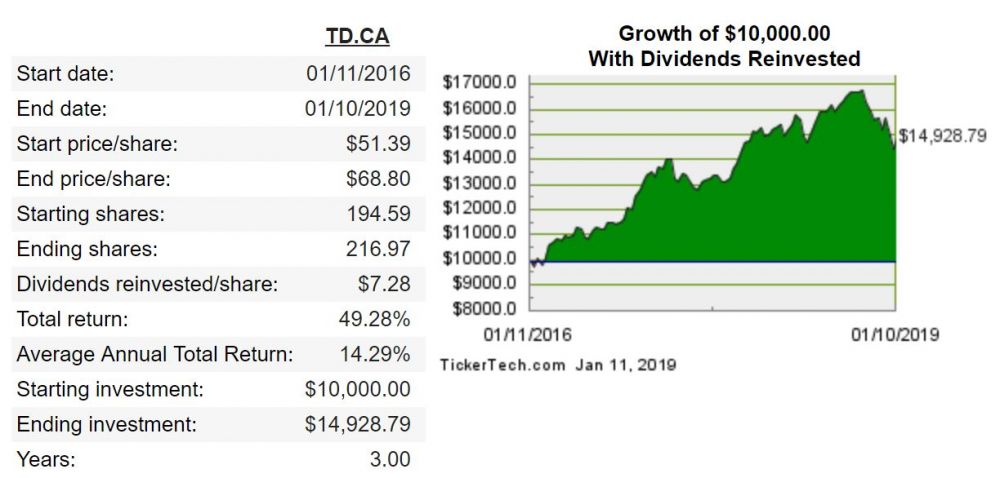Click the Dividends reinvested/share value $7.28
Screen dimensions: 1000x478
[x=384, y=284]
